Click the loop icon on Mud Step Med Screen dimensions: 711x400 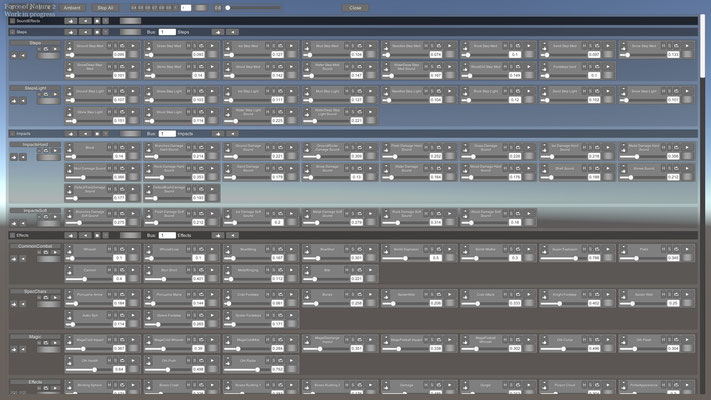coord(360,46)
